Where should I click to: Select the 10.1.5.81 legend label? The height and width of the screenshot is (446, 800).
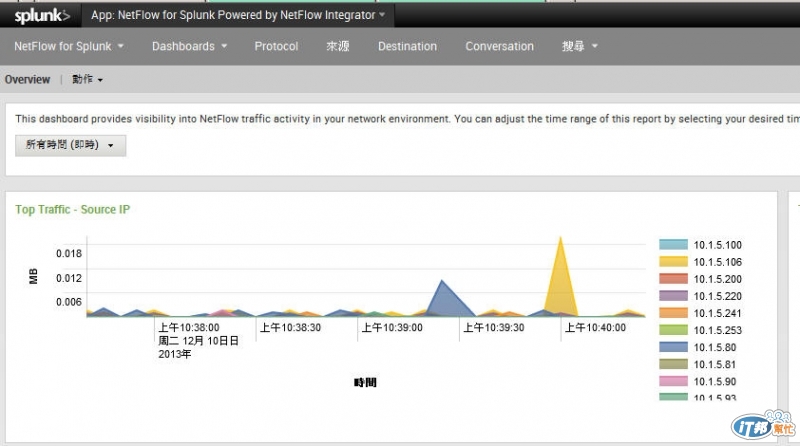coord(715,364)
